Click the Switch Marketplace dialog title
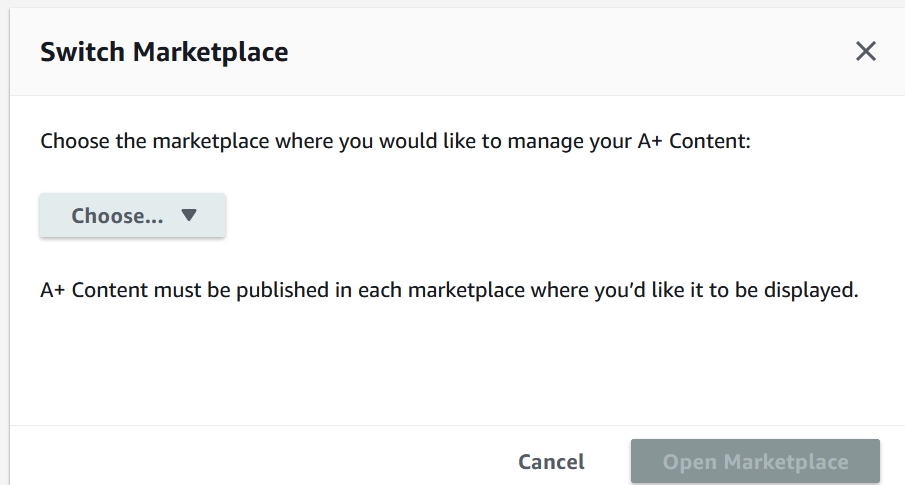Screen dimensions: 905x485 (x=164, y=53)
